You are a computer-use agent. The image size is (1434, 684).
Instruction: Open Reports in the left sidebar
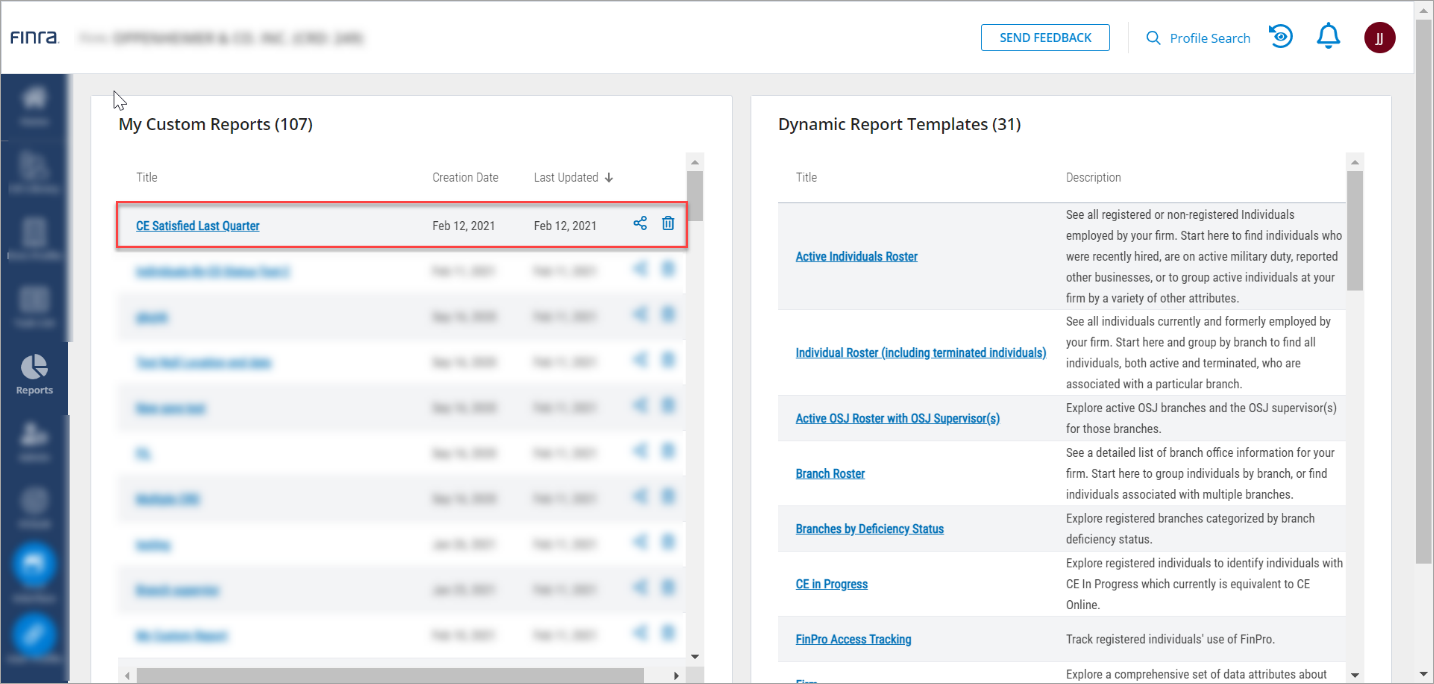[x=34, y=374]
